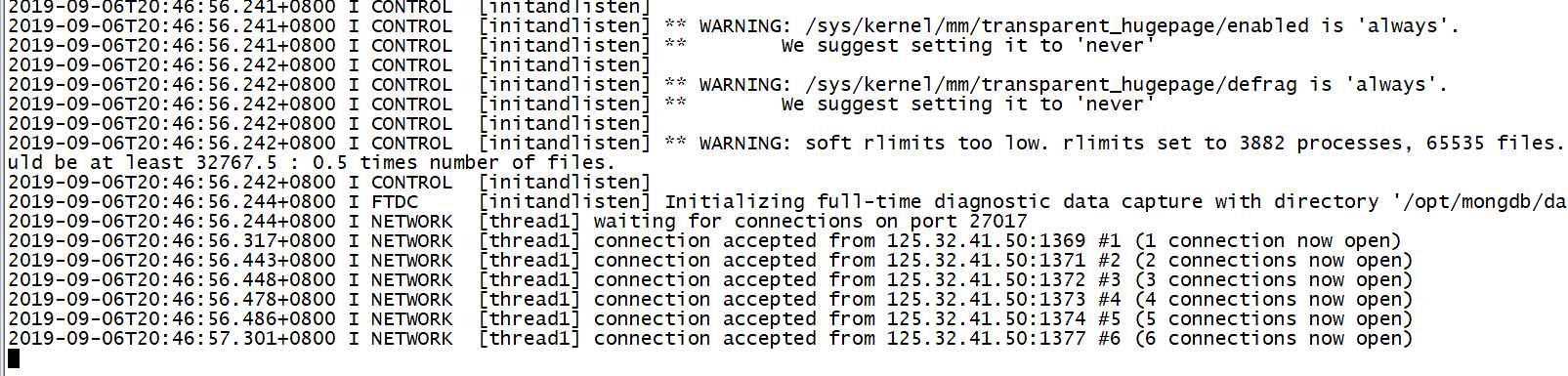Click IP address 125.32.41.50:1369
This screenshot has width=1568, height=376.
click(986, 241)
